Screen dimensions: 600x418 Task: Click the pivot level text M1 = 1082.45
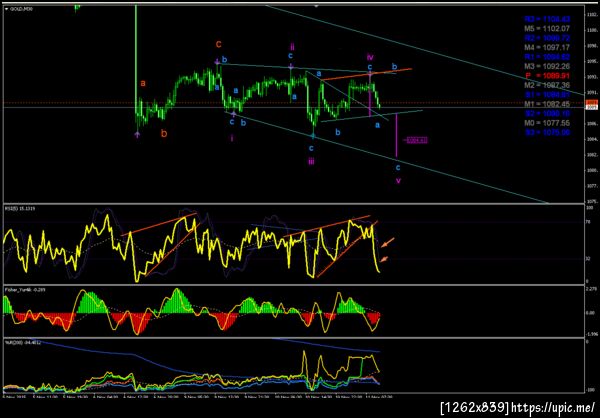click(x=548, y=104)
